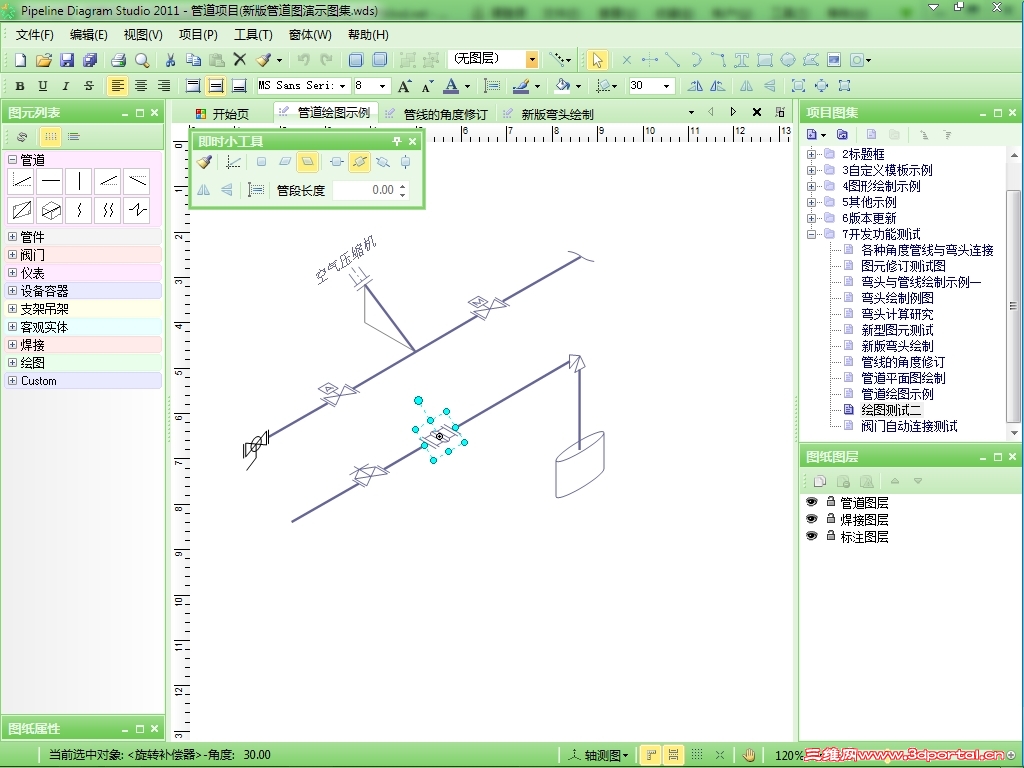1024x768 pixels.
Task: Expand the 2标题框 tree folder
Action: point(811,154)
